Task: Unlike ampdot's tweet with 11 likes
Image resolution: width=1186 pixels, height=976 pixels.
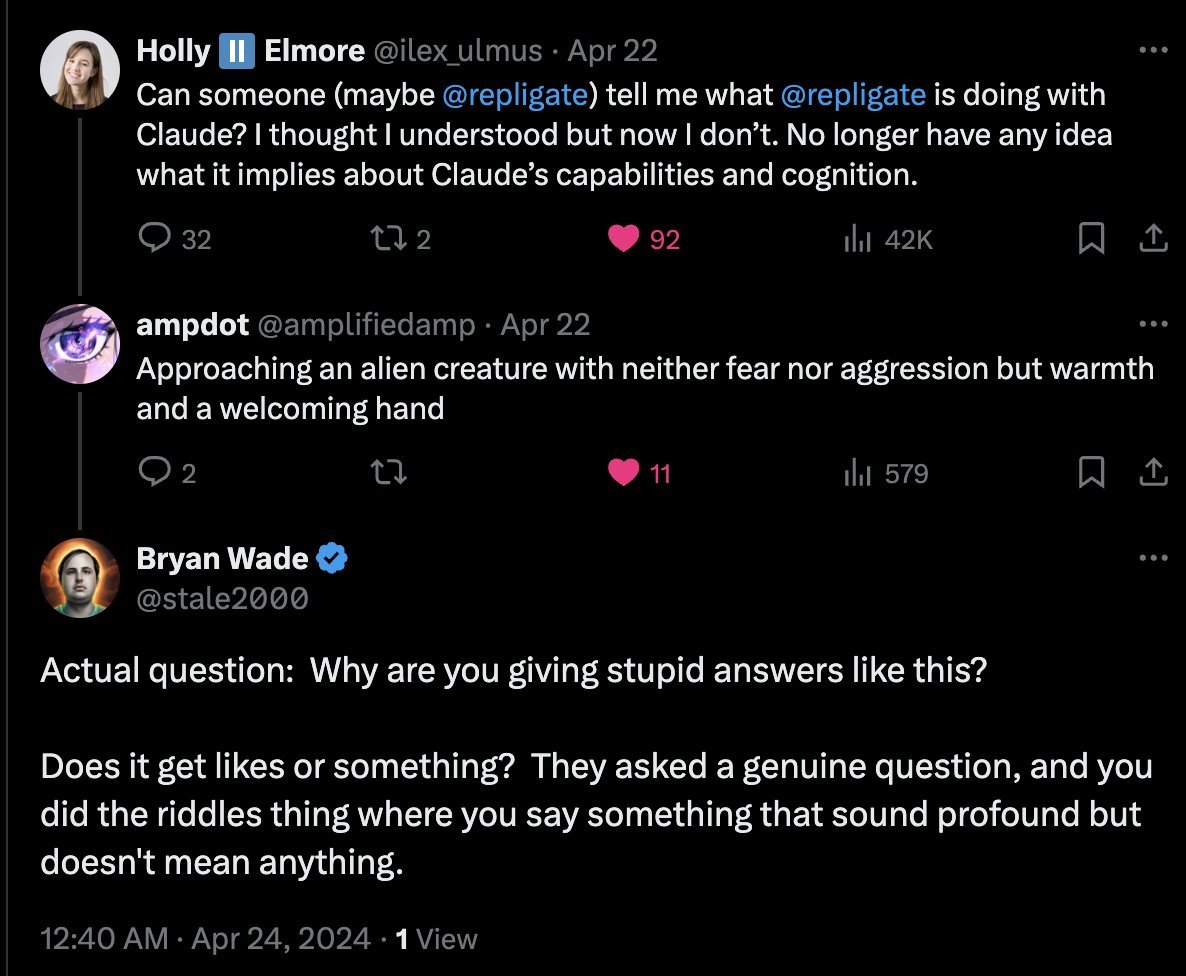Action: [624, 472]
